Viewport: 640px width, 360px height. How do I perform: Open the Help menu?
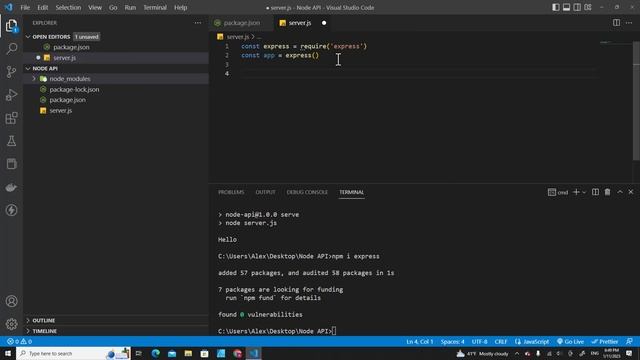coord(180,7)
